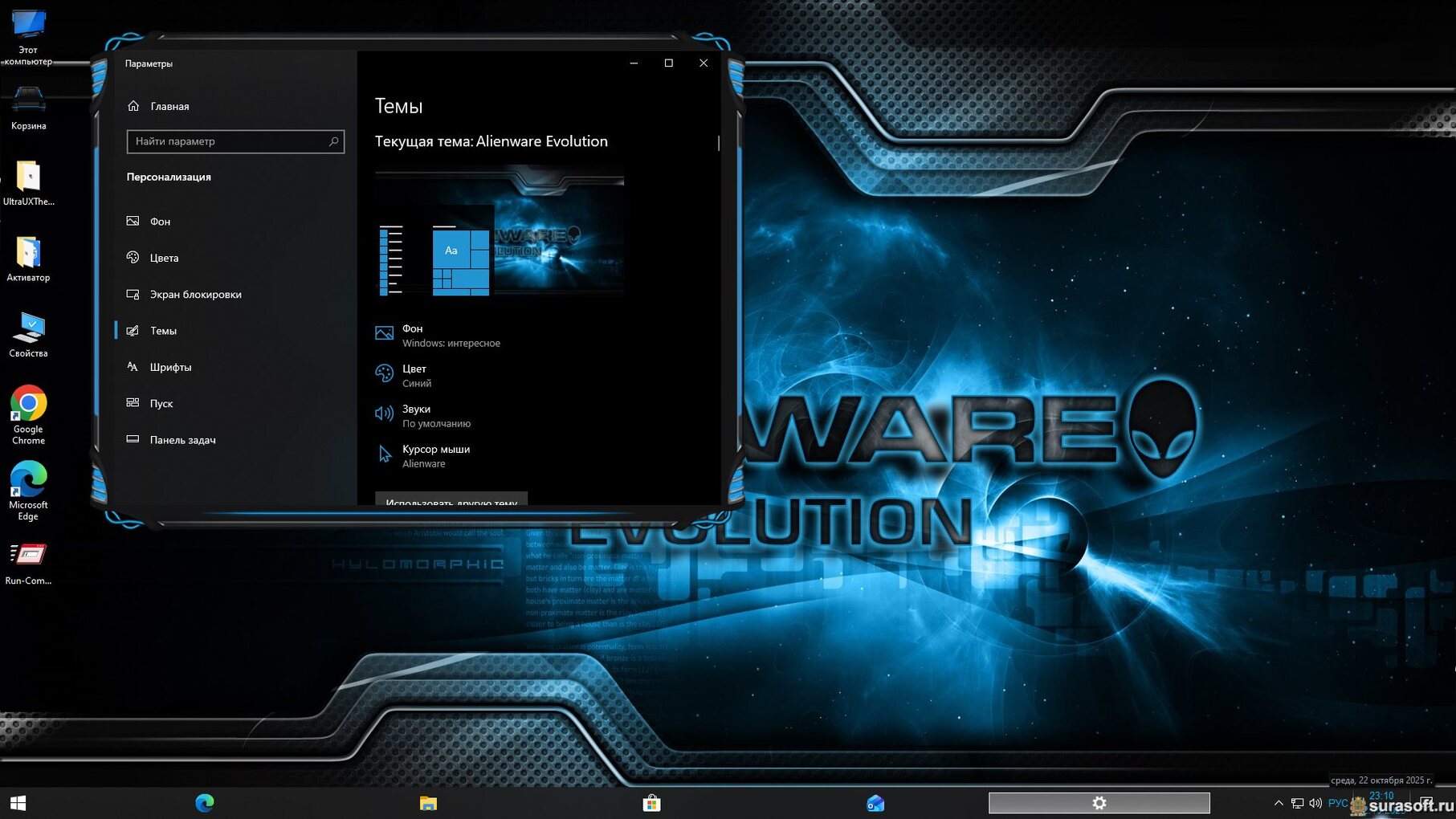
Task: Open the volume speaker tray icon
Action: (1315, 803)
